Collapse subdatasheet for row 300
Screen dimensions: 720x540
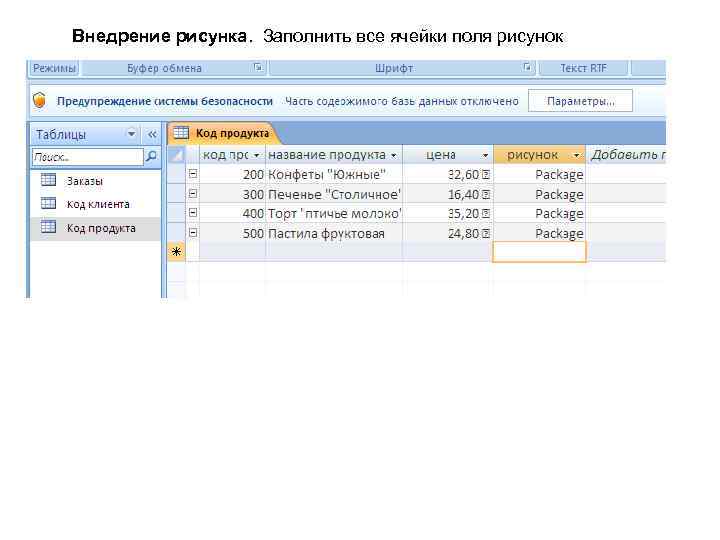pyautogui.click(x=193, y=194)
